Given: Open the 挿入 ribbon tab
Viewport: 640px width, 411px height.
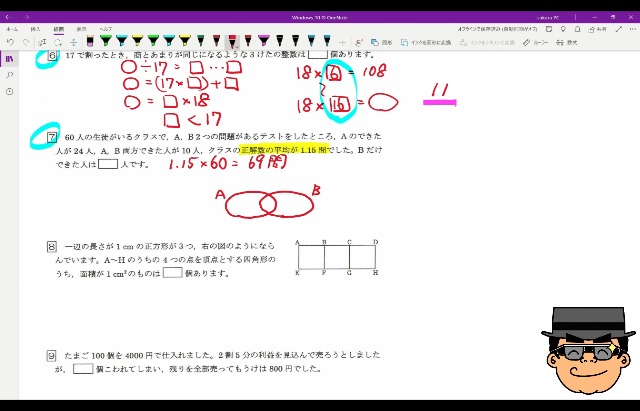Looking at the screenshot, I should pyautogui.click(x=35, y=30).
